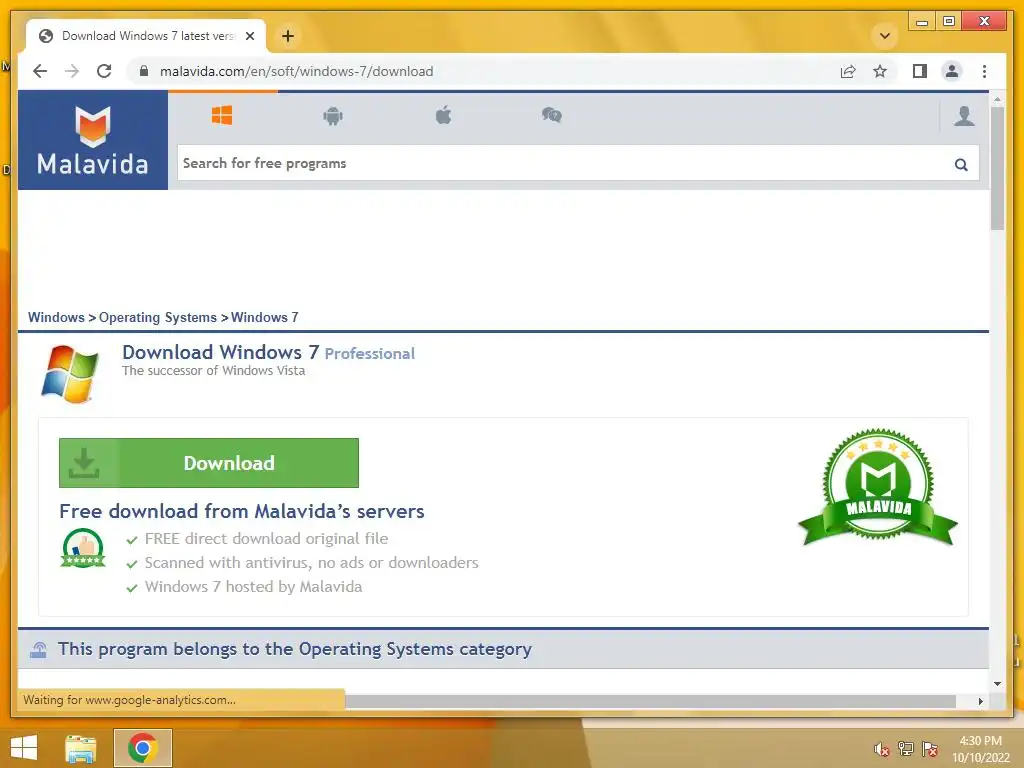
Task: Open the Windows Start button
Action: pos(24,748)
